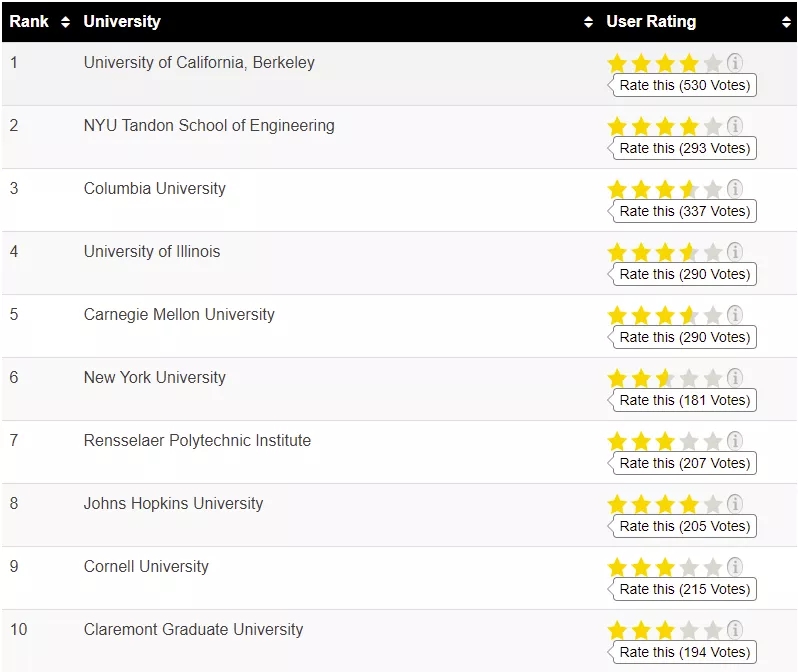Click info icon in NYU Tandon row
Screen dimensions: 798x672
click(735, 126)
